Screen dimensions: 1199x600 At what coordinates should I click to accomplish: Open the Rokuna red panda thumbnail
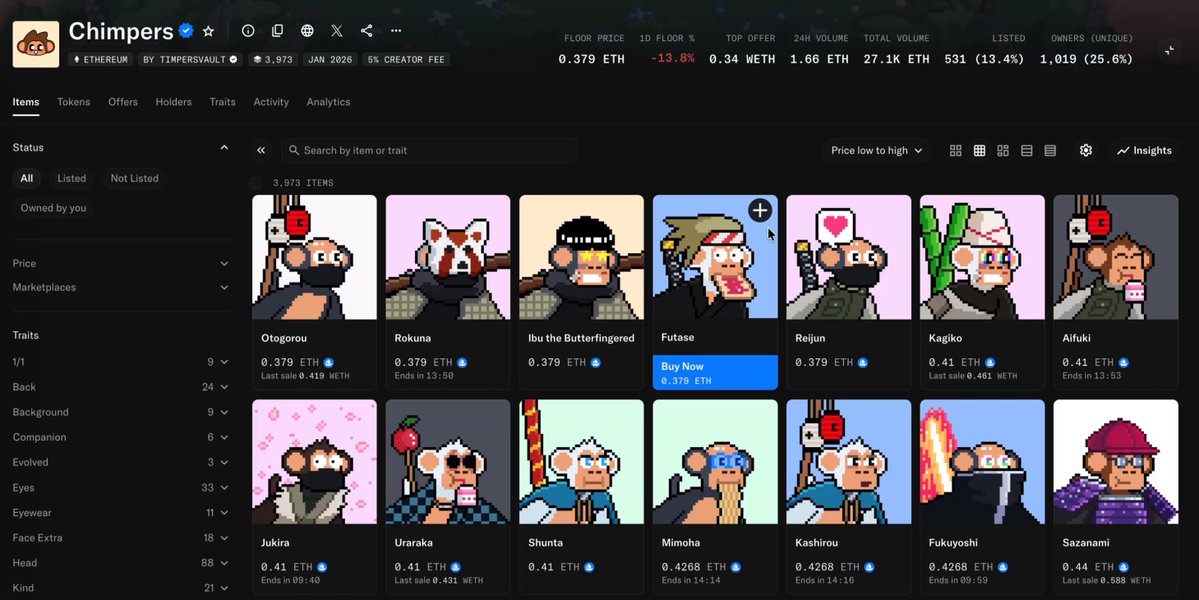click(x=448, y=257)
